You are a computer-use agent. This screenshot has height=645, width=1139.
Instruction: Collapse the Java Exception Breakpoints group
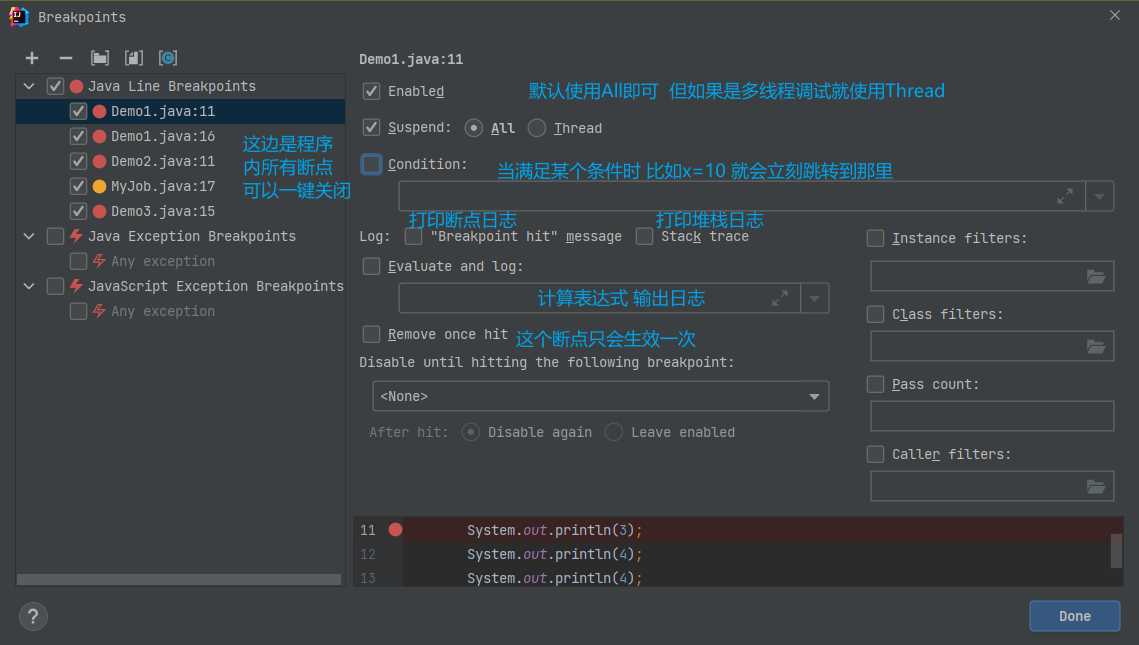coord(29,236)
